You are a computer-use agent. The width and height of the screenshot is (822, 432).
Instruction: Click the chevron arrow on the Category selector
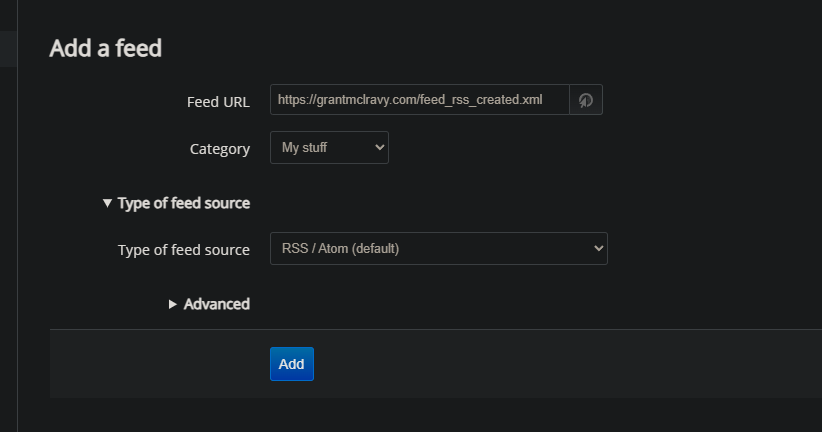379,148
